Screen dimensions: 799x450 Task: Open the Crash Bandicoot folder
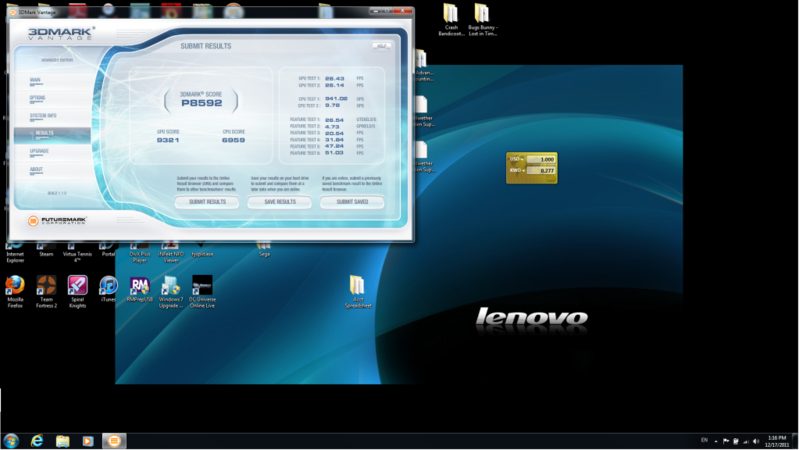451,19
